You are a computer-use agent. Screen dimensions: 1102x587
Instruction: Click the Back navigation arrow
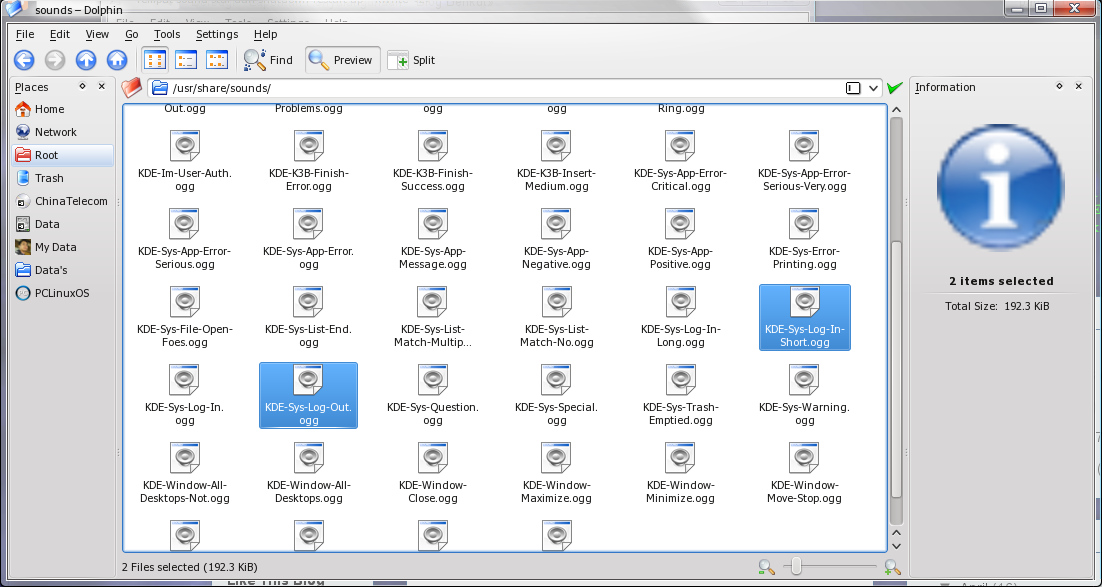coord(23,59)
